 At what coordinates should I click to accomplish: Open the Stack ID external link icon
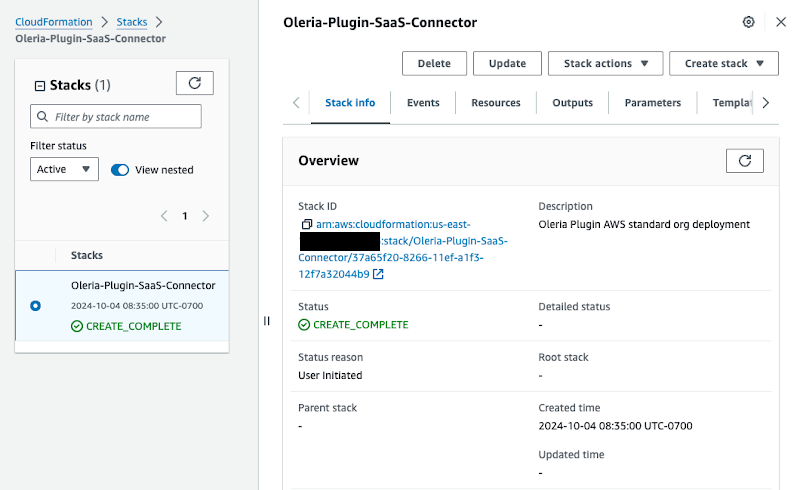(378, 274)
